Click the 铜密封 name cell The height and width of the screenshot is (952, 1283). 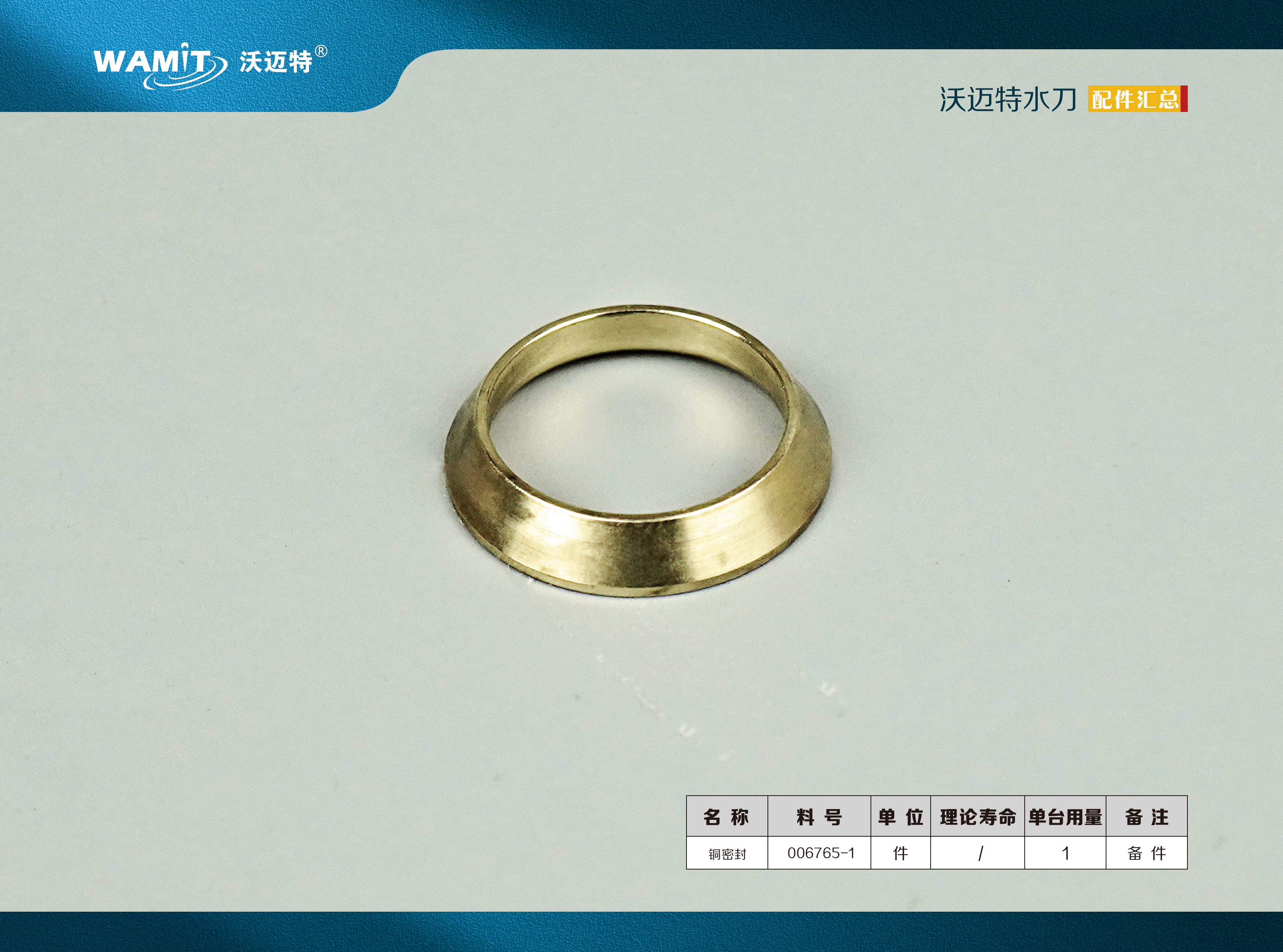click(x=727, y=853)
